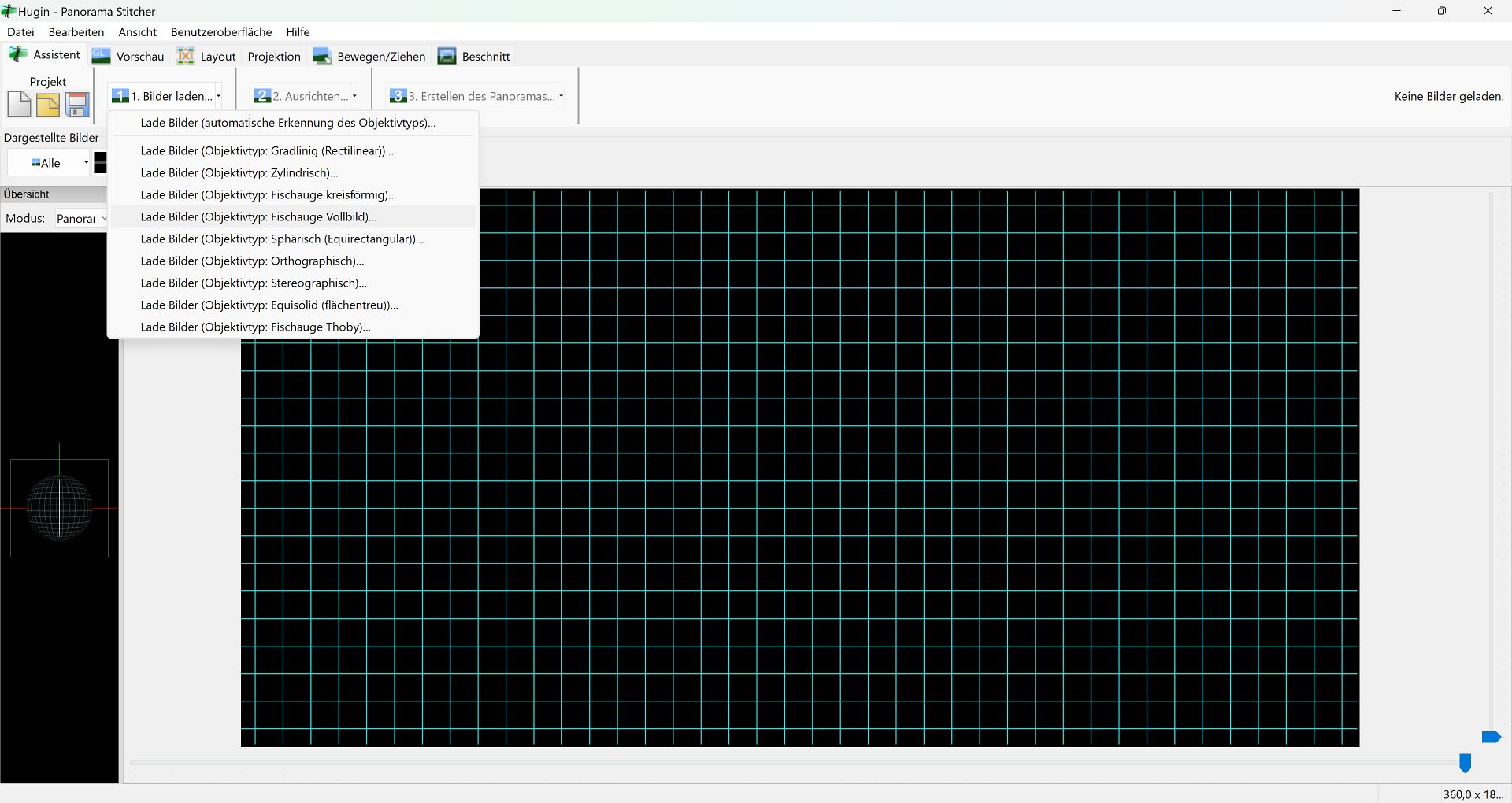The image size is (1512, 803).
Task: Click the horizontal field of view slider handle
Action: click(x=1465, y=762)
